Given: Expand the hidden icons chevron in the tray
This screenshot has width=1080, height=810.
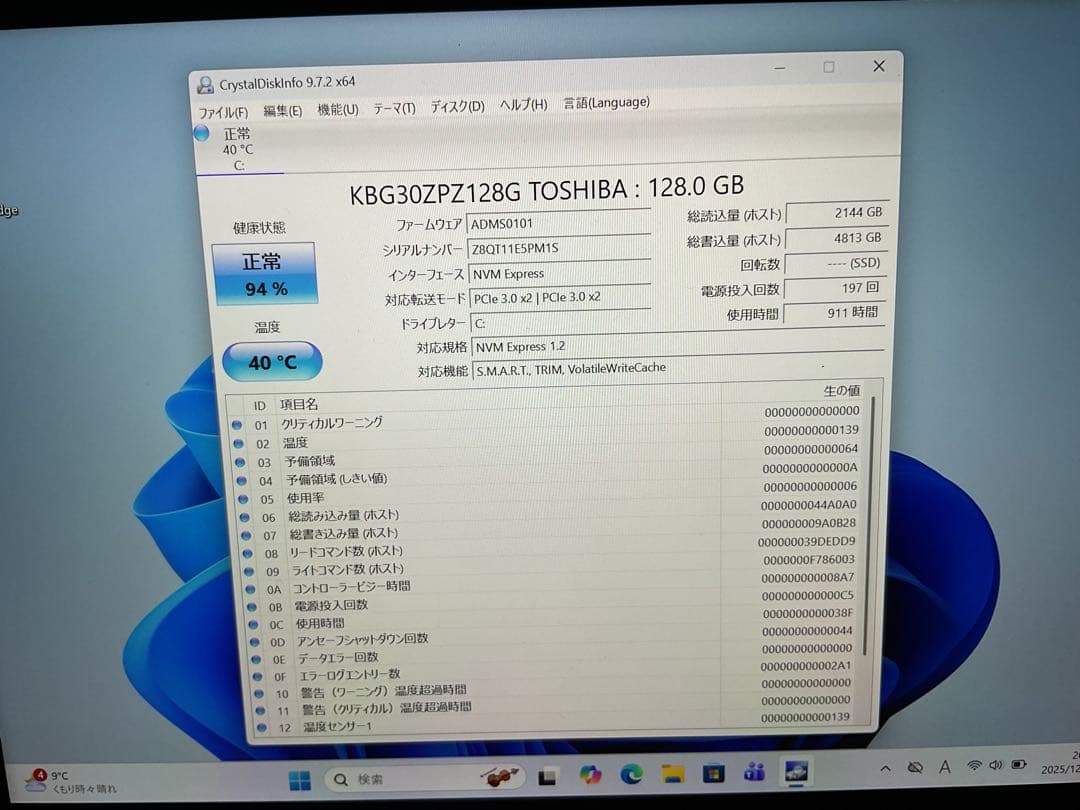Looking at the screenshot, I should [885, 767].
